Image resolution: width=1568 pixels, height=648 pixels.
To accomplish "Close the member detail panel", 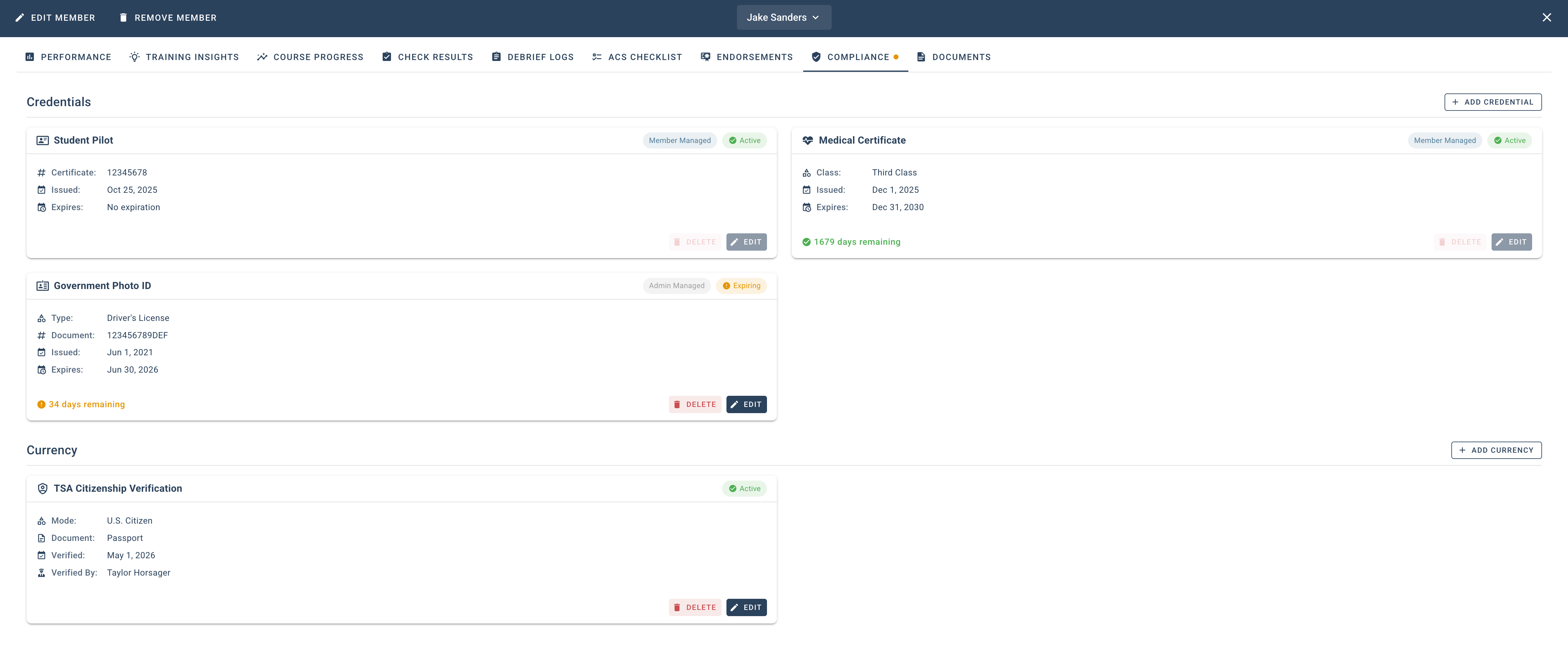I will tap(1546, 18).
